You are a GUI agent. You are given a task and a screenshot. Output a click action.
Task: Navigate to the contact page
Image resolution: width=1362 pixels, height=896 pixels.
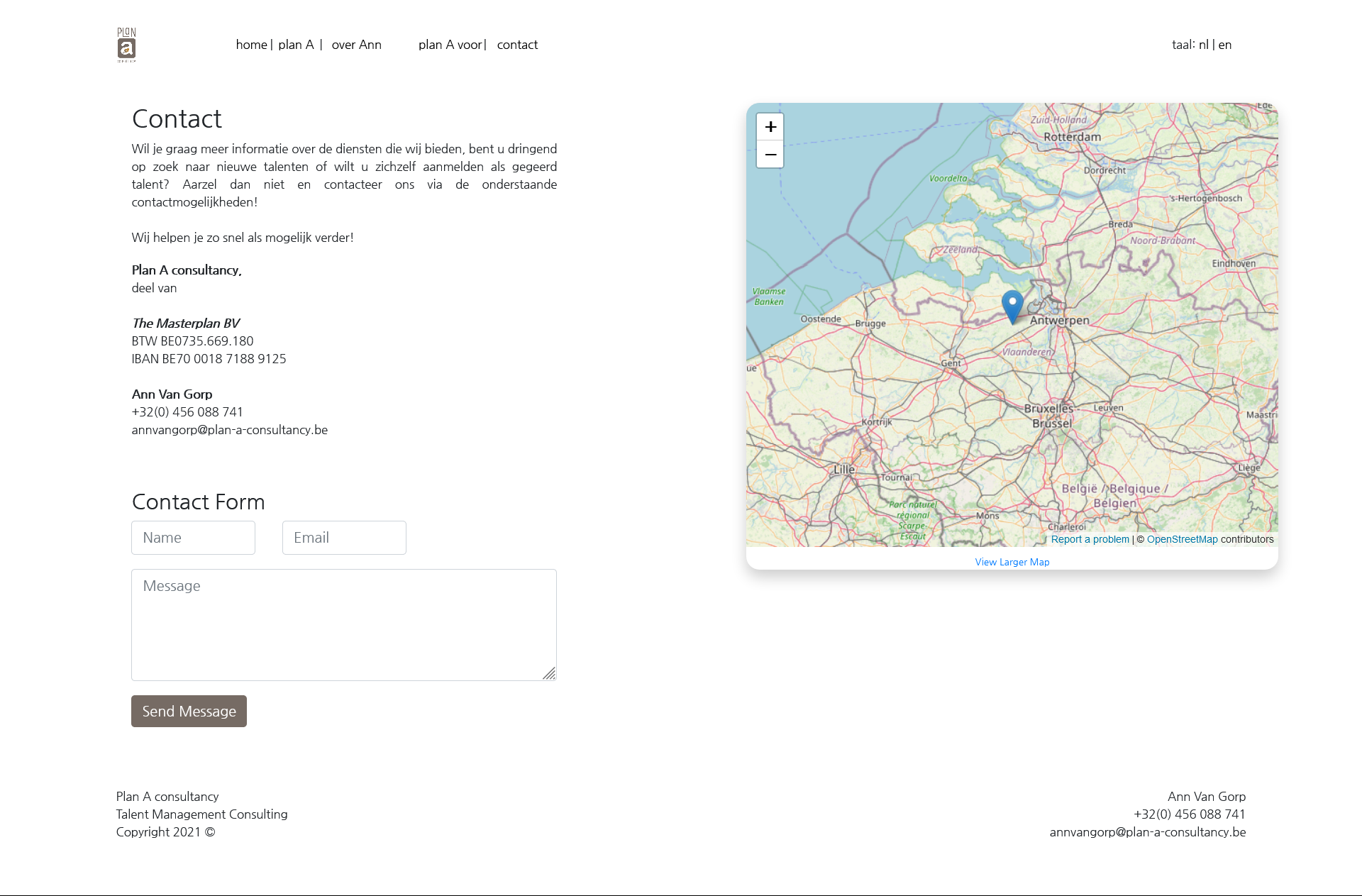(517, 45)
